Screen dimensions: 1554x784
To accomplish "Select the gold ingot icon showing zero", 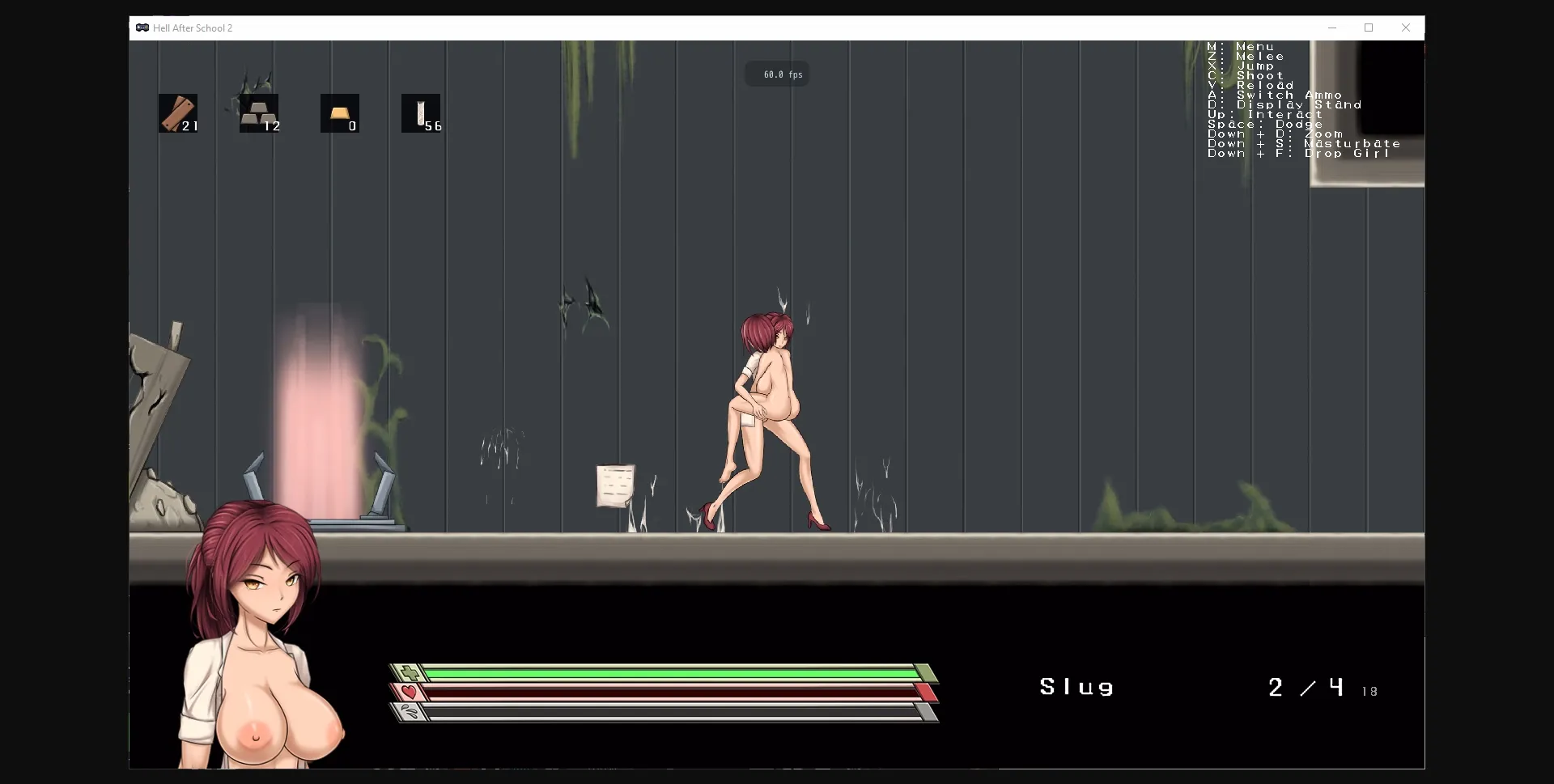I will point(339,113).
